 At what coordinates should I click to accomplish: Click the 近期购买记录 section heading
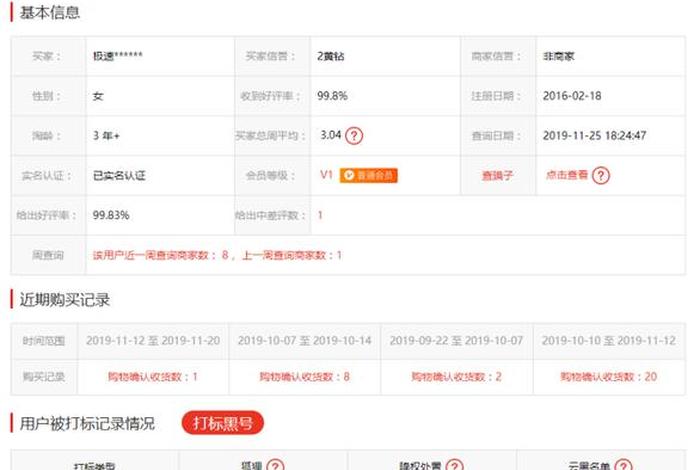coord(65,299)
